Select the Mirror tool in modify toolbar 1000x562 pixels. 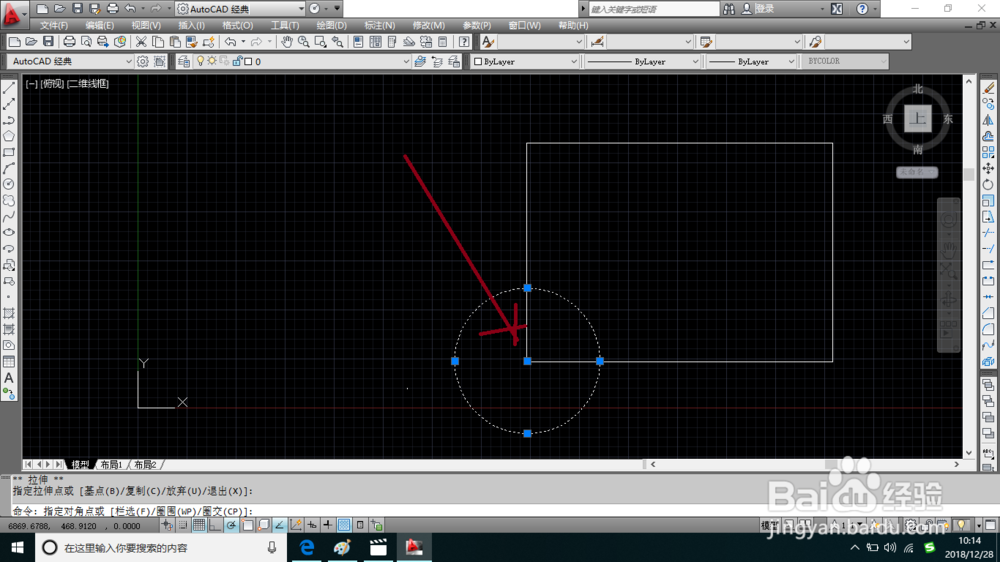tap(988, 120)
